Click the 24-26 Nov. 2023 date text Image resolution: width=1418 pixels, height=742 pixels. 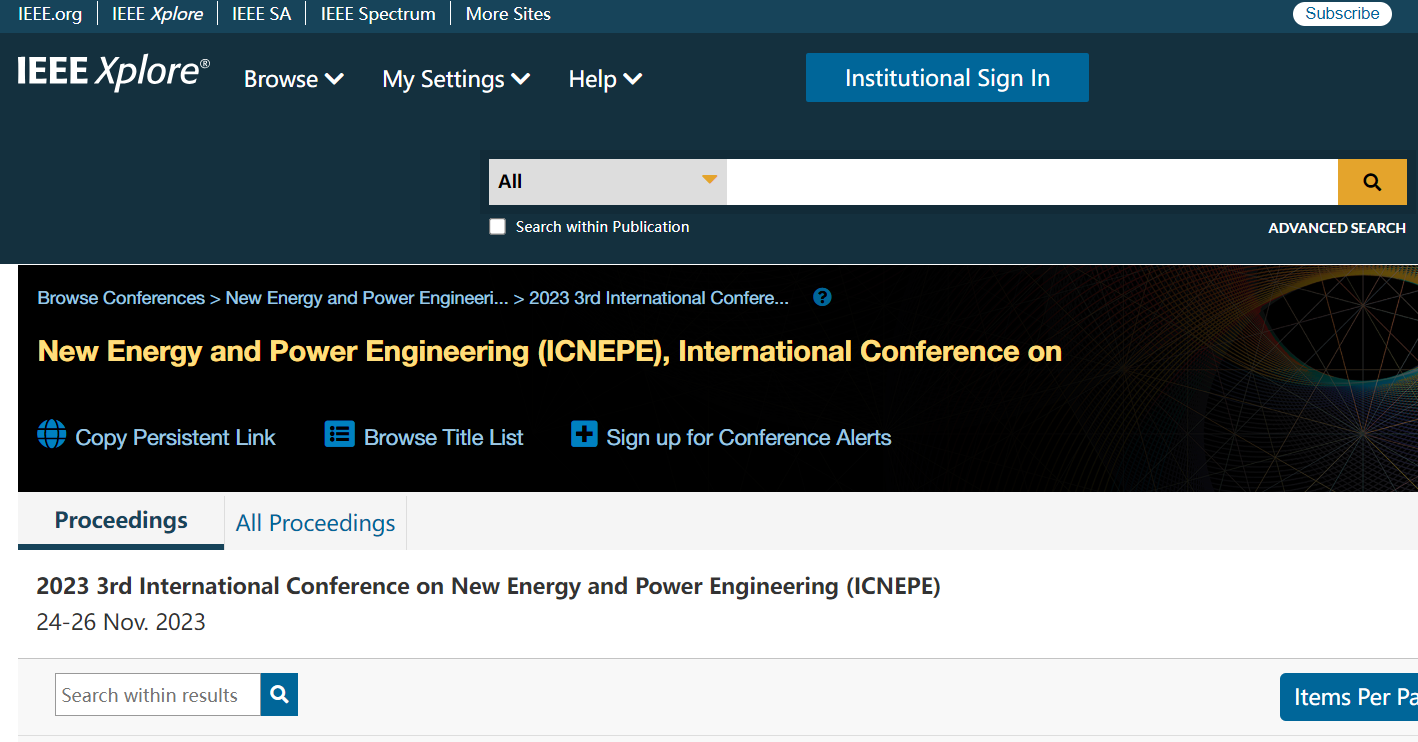point(121,622)
